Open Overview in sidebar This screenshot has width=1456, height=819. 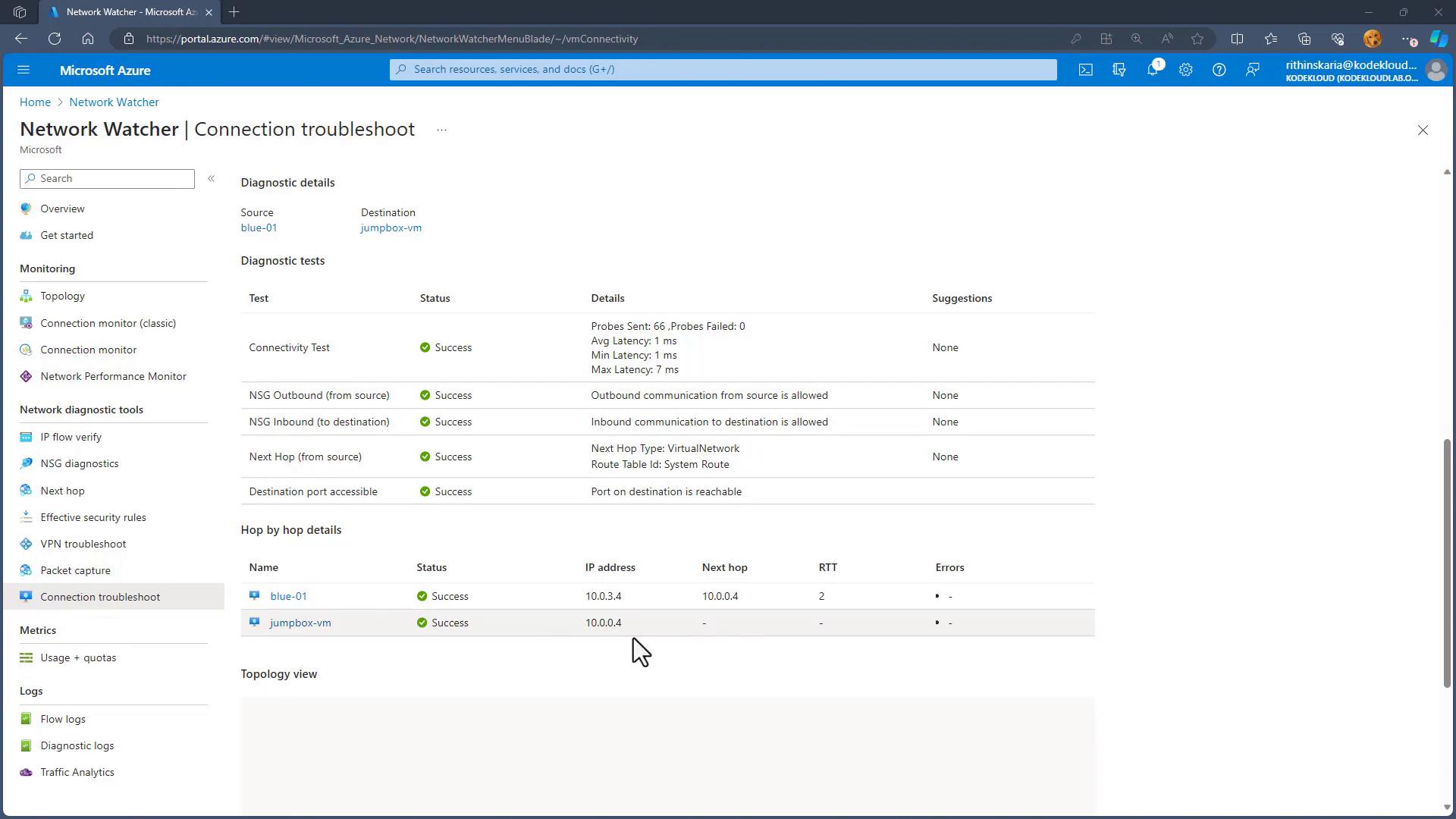[x=62, y=209]
